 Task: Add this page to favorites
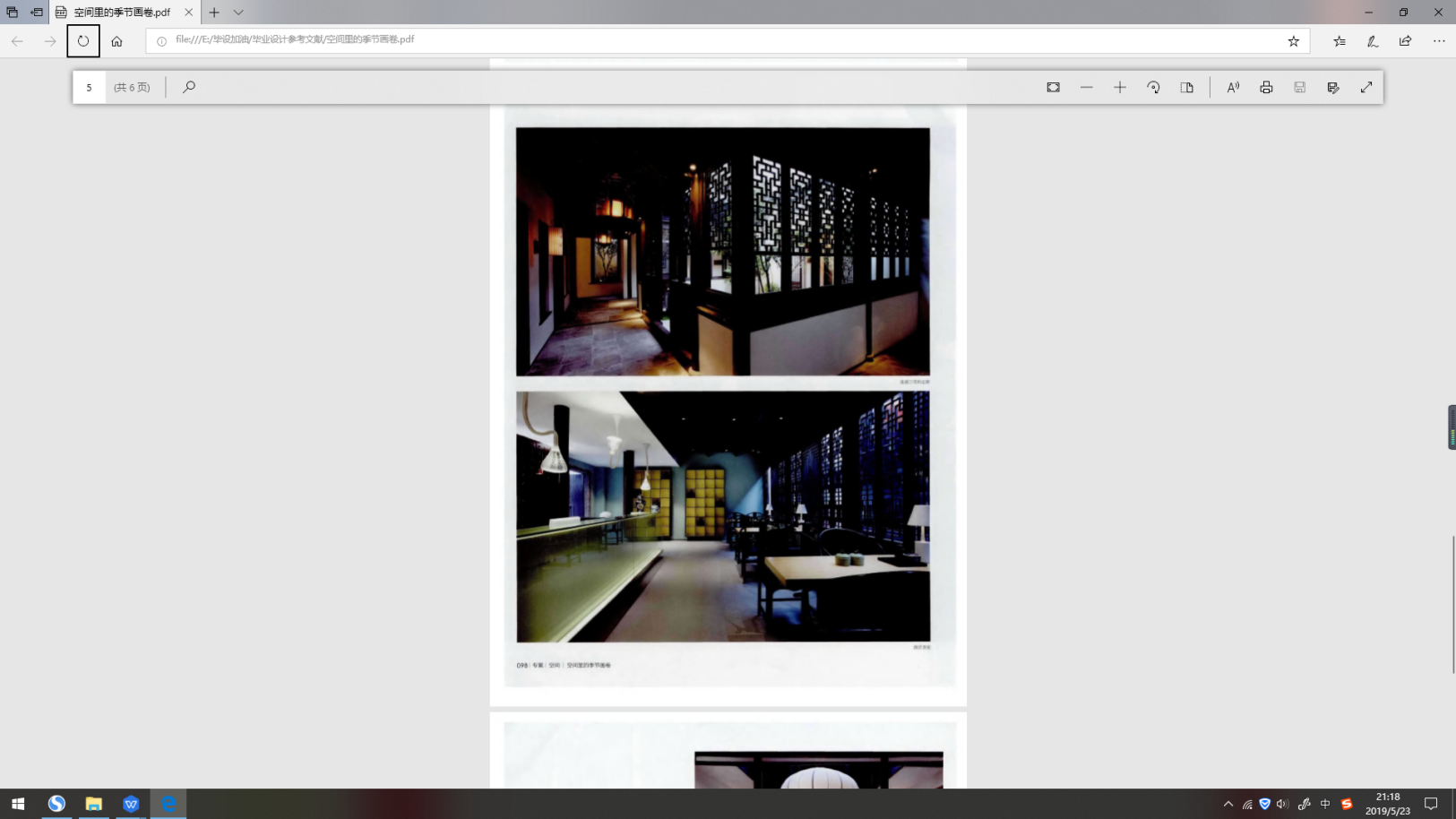click(x=1293, y=41)
